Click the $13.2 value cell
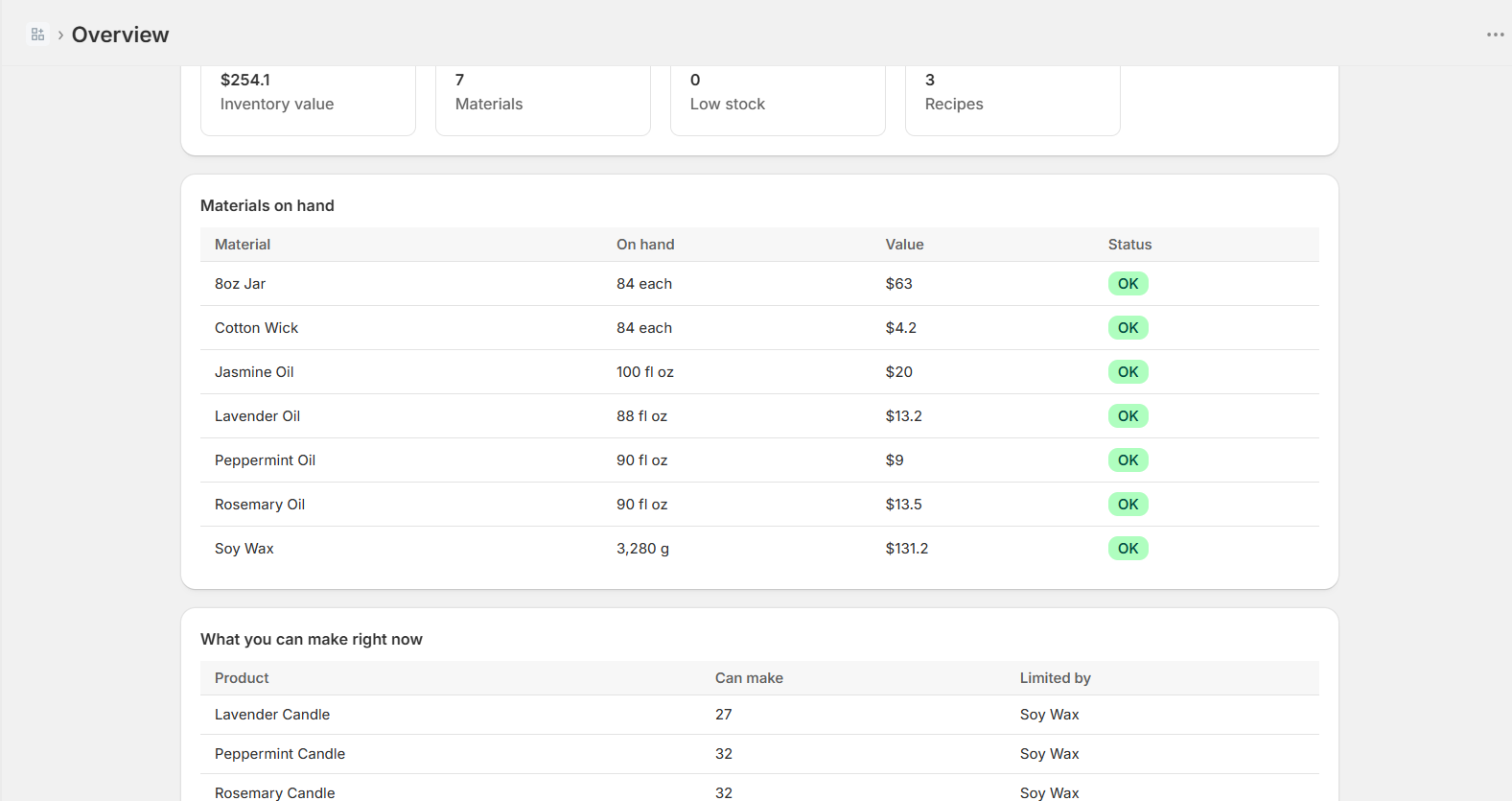The height and width of the screenshot is (801, 1512). [x=903, y=416]
